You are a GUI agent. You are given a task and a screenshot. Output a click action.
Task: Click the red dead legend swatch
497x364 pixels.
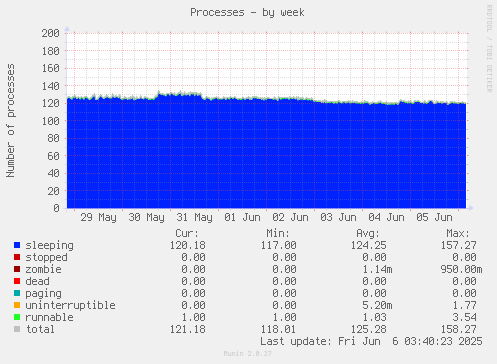pyautogui.click(x=17, y=281)
